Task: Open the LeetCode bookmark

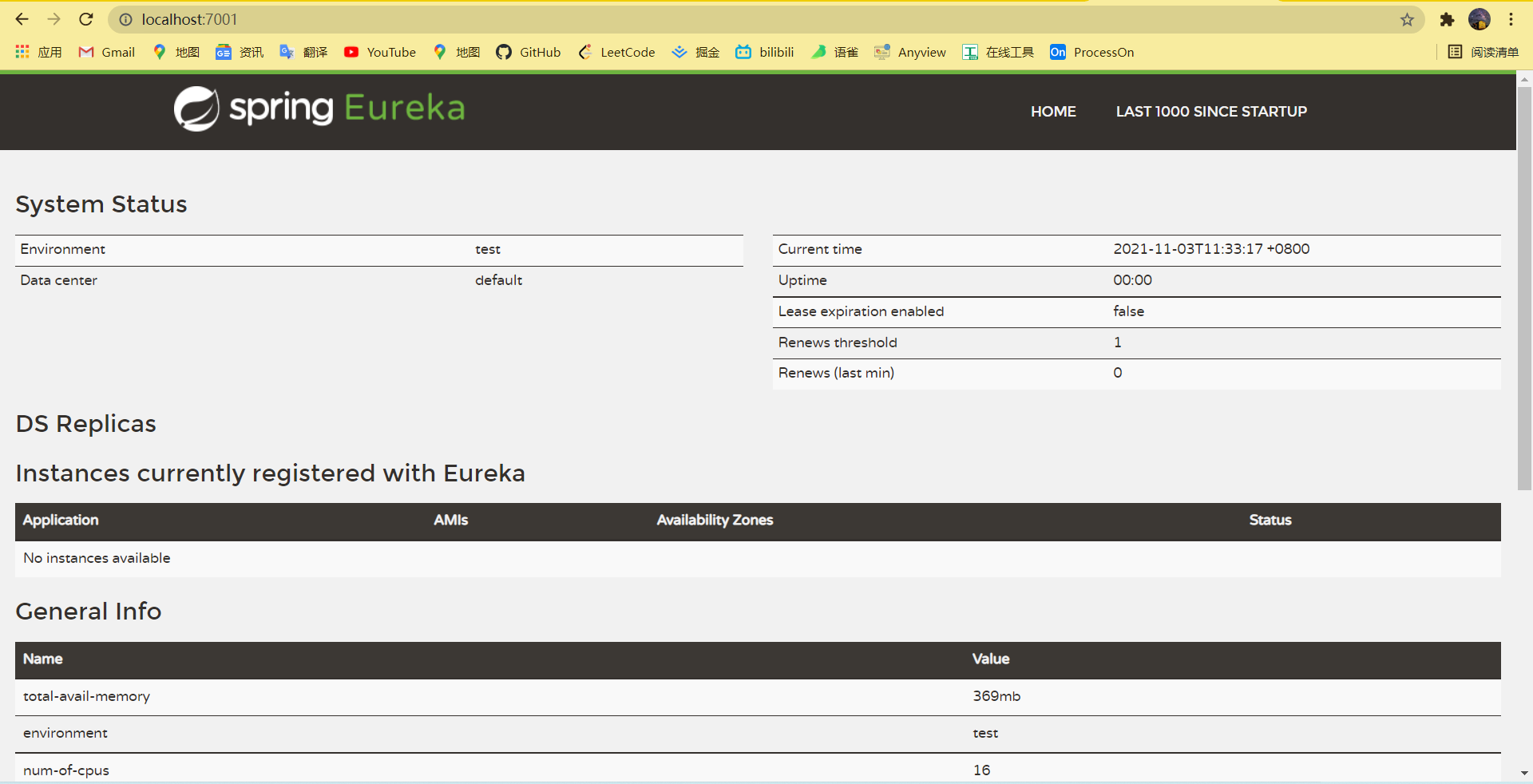Action: (x=616, y=52)
